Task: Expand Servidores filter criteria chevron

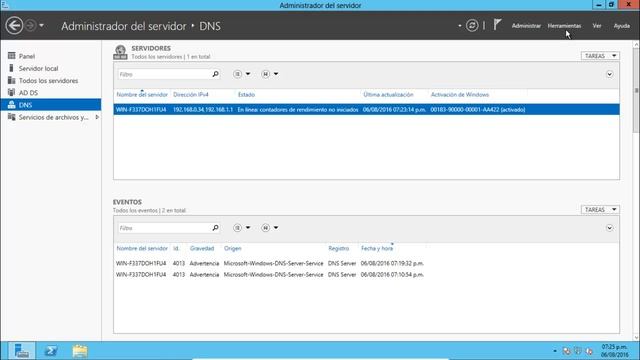Action: point(609,74)
